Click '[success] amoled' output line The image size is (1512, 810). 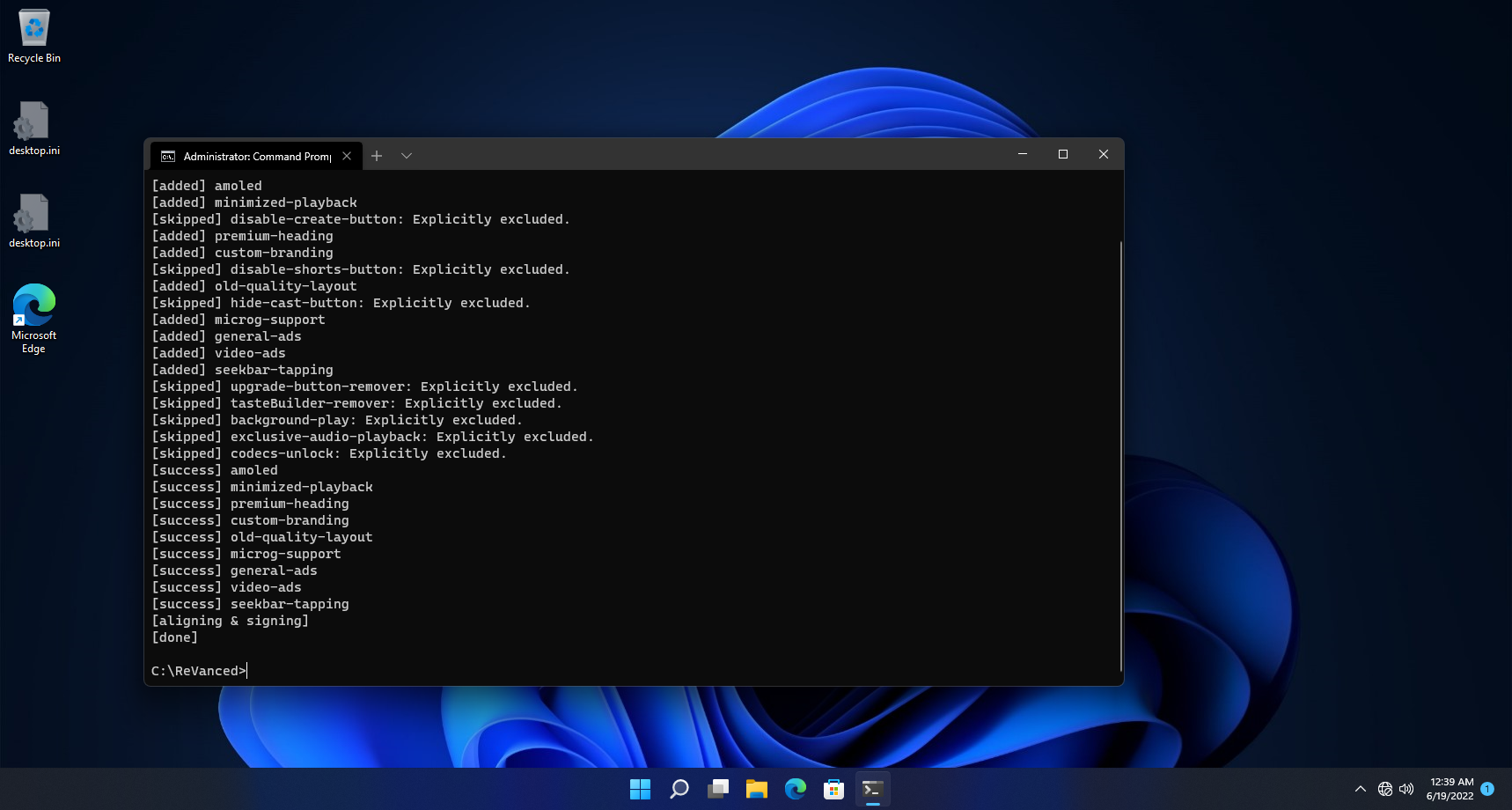click(215, 470)
